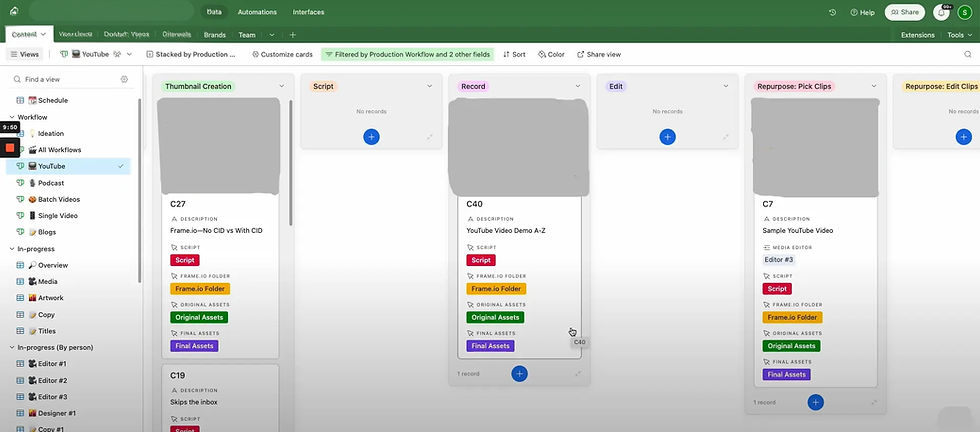The width and height of the screenshot is (980, 432).
Task: Click Frame.io Folder button on card C7
Action: [x=792, y=317]
